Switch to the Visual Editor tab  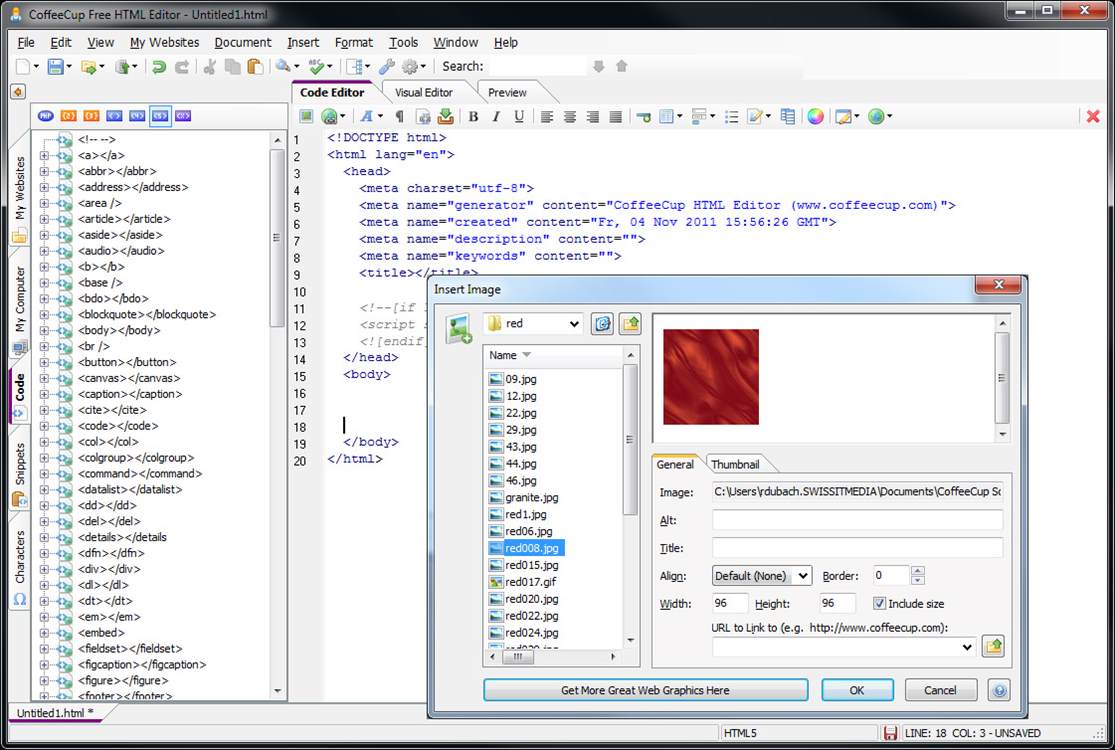coord(424,92)
